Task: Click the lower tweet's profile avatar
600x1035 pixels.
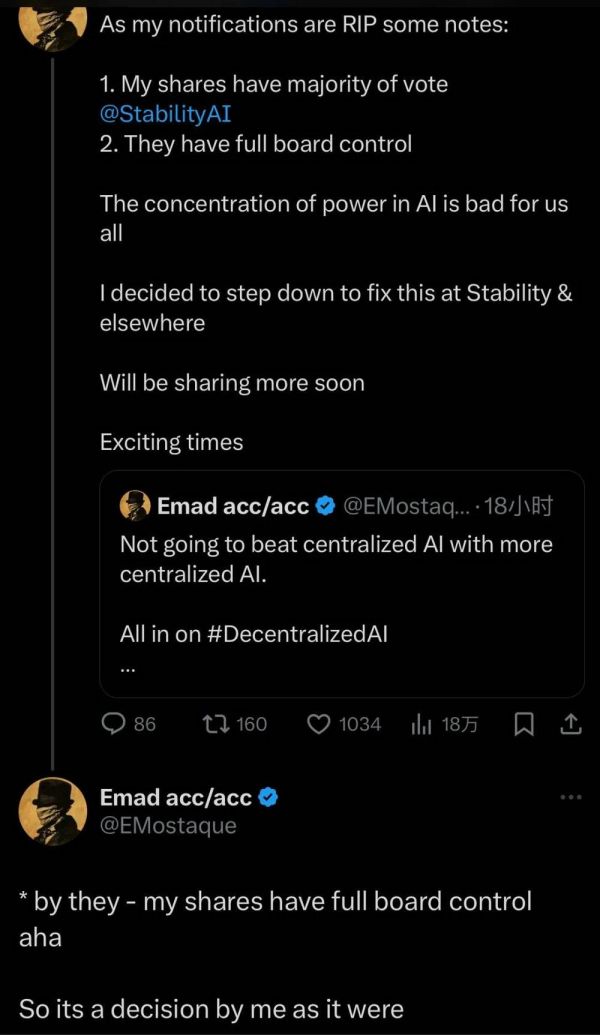Action: (x=52, y=810)
